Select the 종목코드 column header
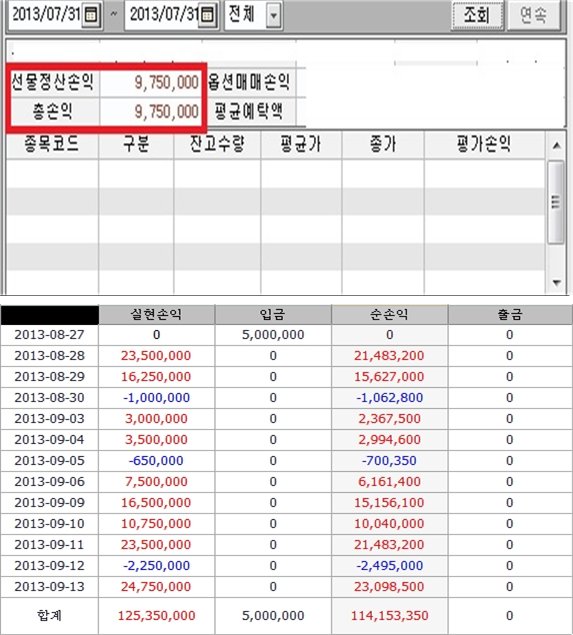Viewport: 573px width, 635px height. coord(52,144)
